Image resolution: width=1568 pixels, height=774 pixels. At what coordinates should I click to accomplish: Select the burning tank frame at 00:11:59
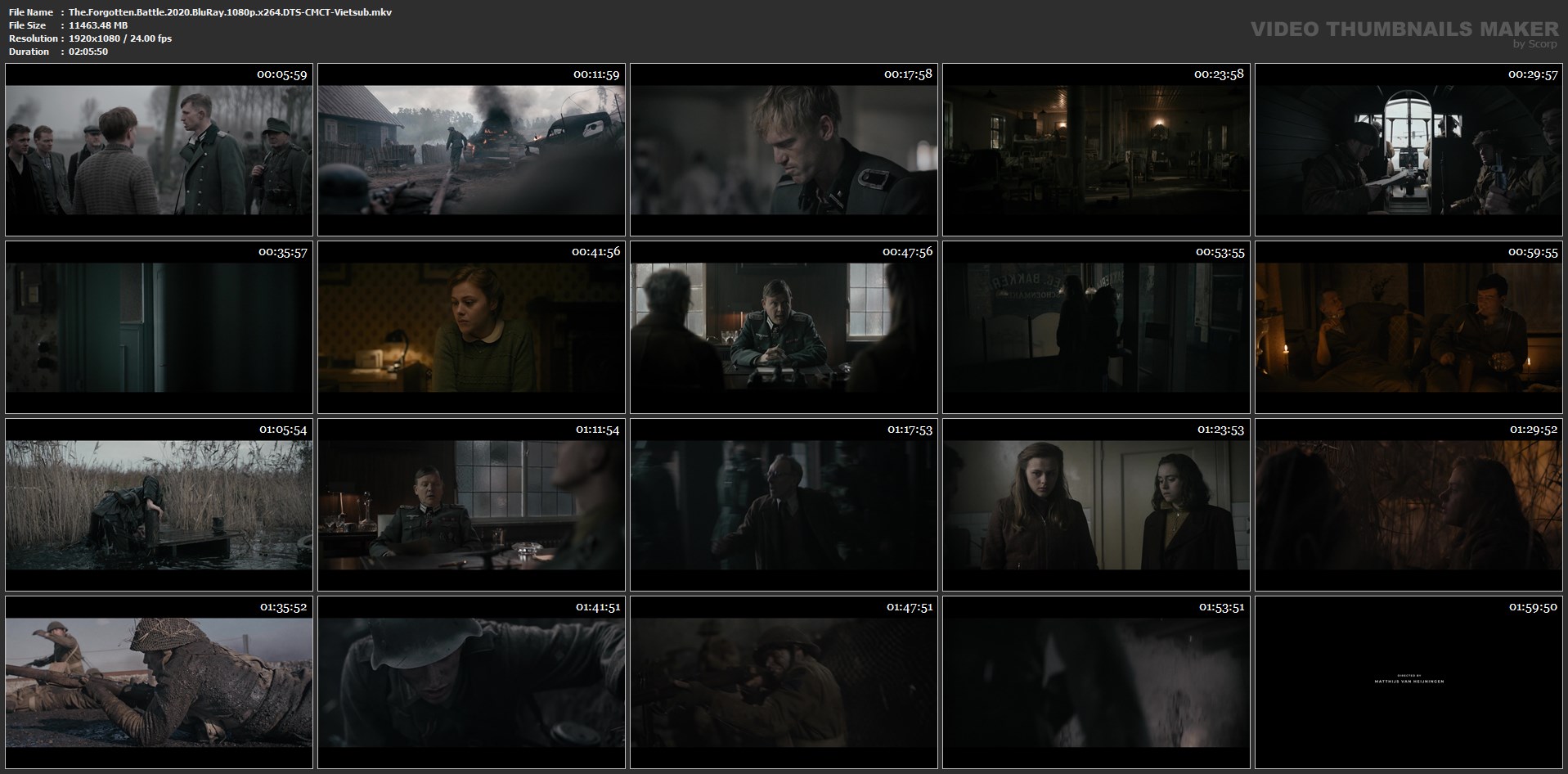pos(471,150)
